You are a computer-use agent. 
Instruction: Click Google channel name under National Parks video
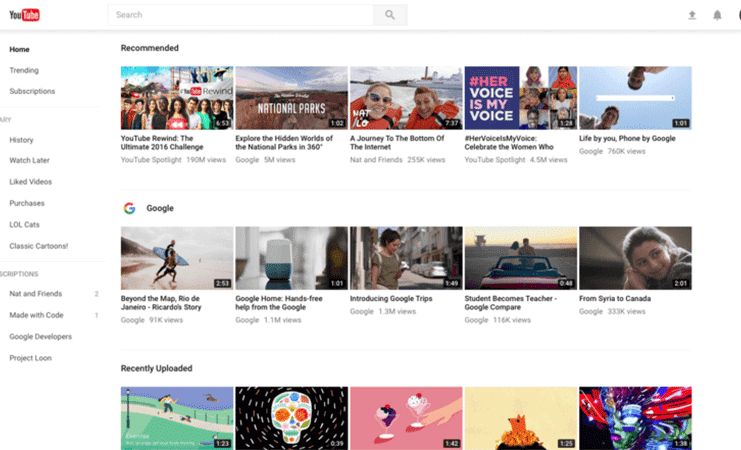247,160
